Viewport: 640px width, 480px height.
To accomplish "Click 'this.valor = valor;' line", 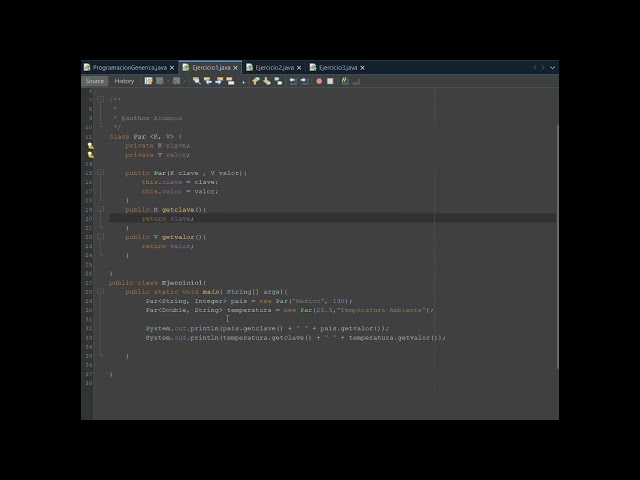I will tap(180, 191).
